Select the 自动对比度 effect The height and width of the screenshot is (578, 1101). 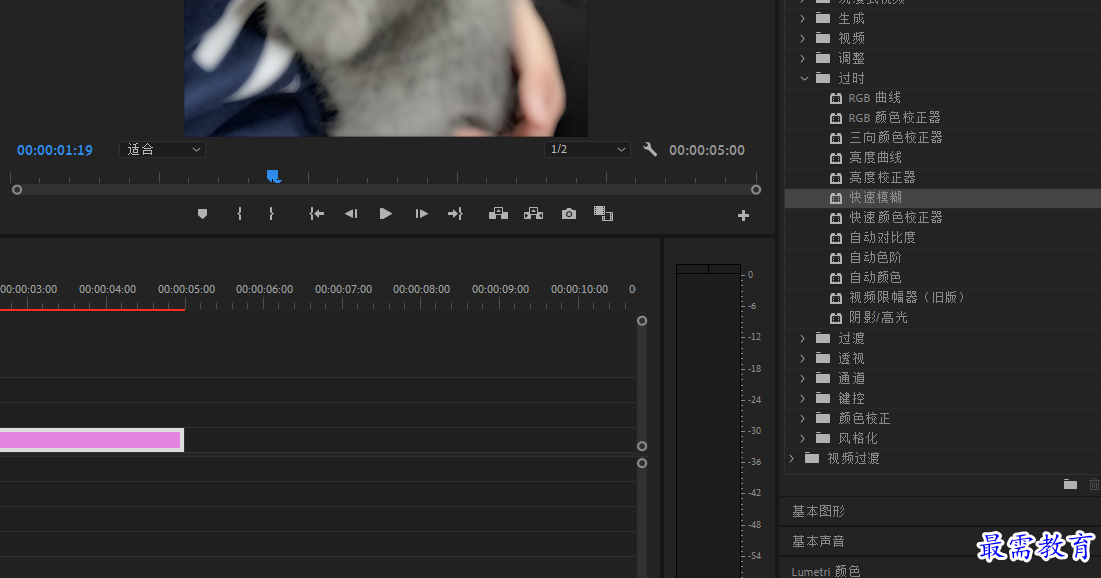tap(882, 237)
